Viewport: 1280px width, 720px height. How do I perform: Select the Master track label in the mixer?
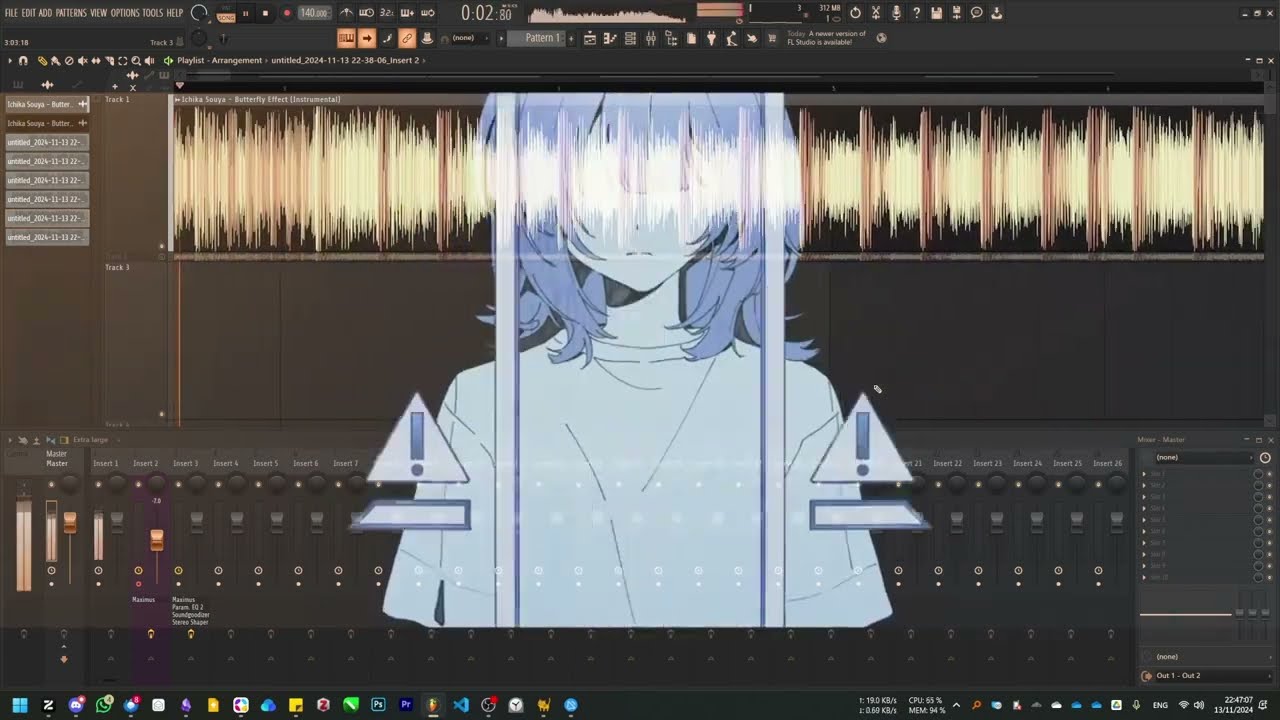pos(57,463)
